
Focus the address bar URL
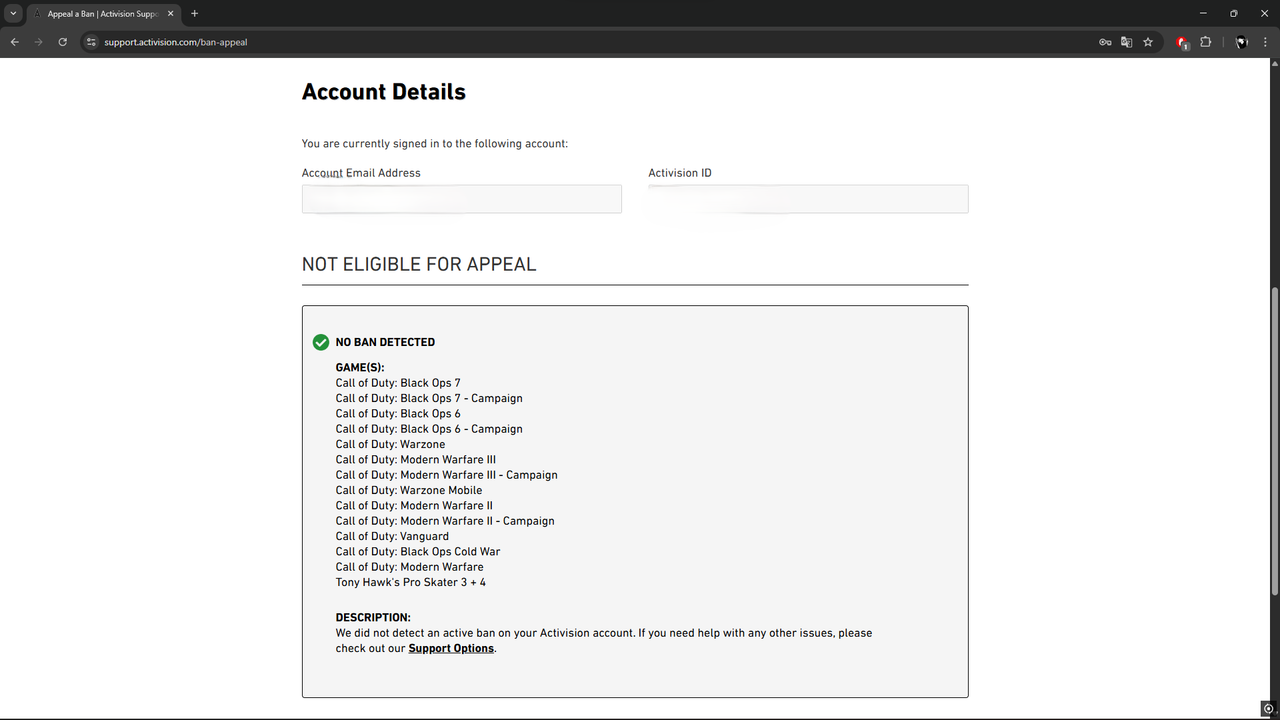point(176,43)
